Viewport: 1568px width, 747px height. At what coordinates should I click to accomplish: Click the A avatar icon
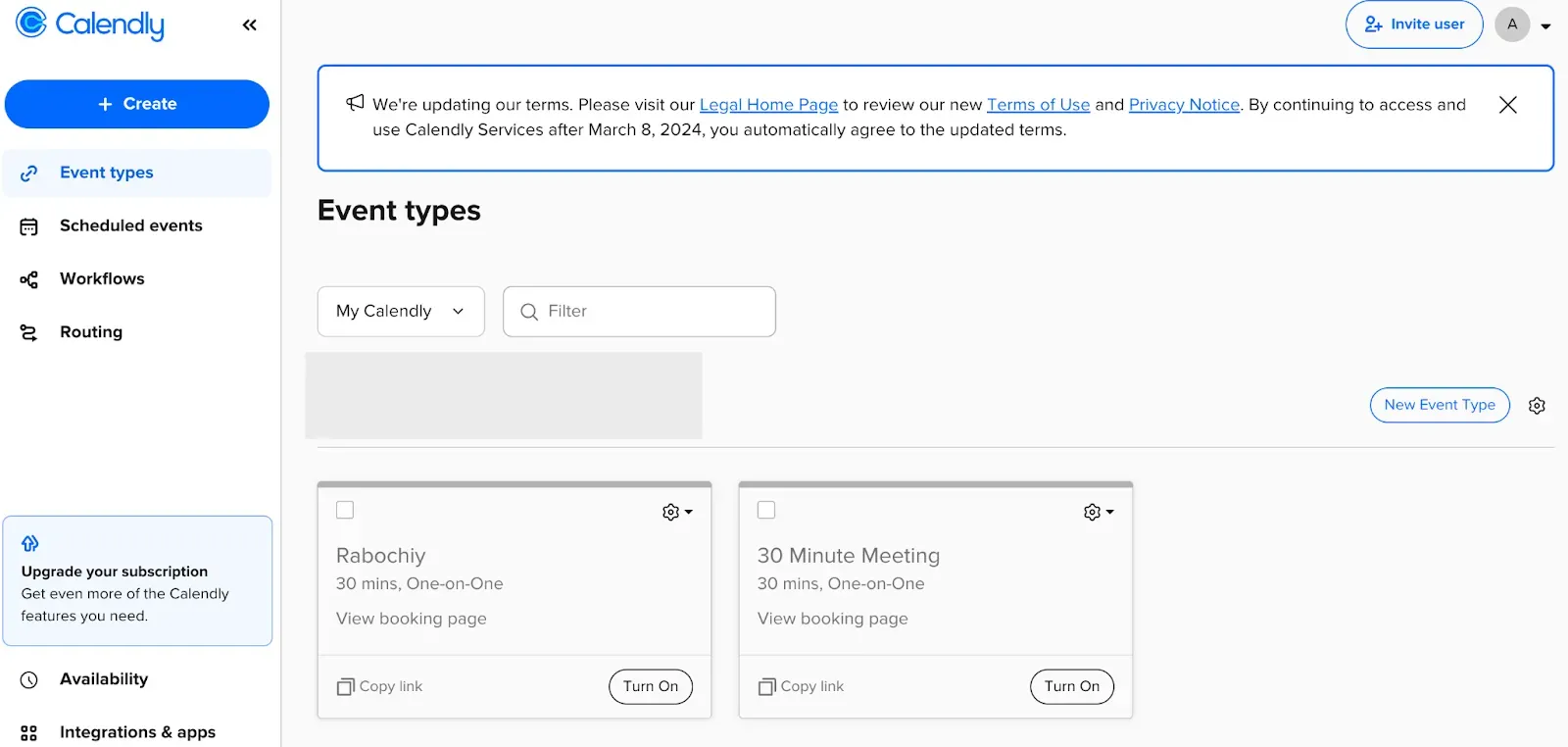pos(1512,25)
